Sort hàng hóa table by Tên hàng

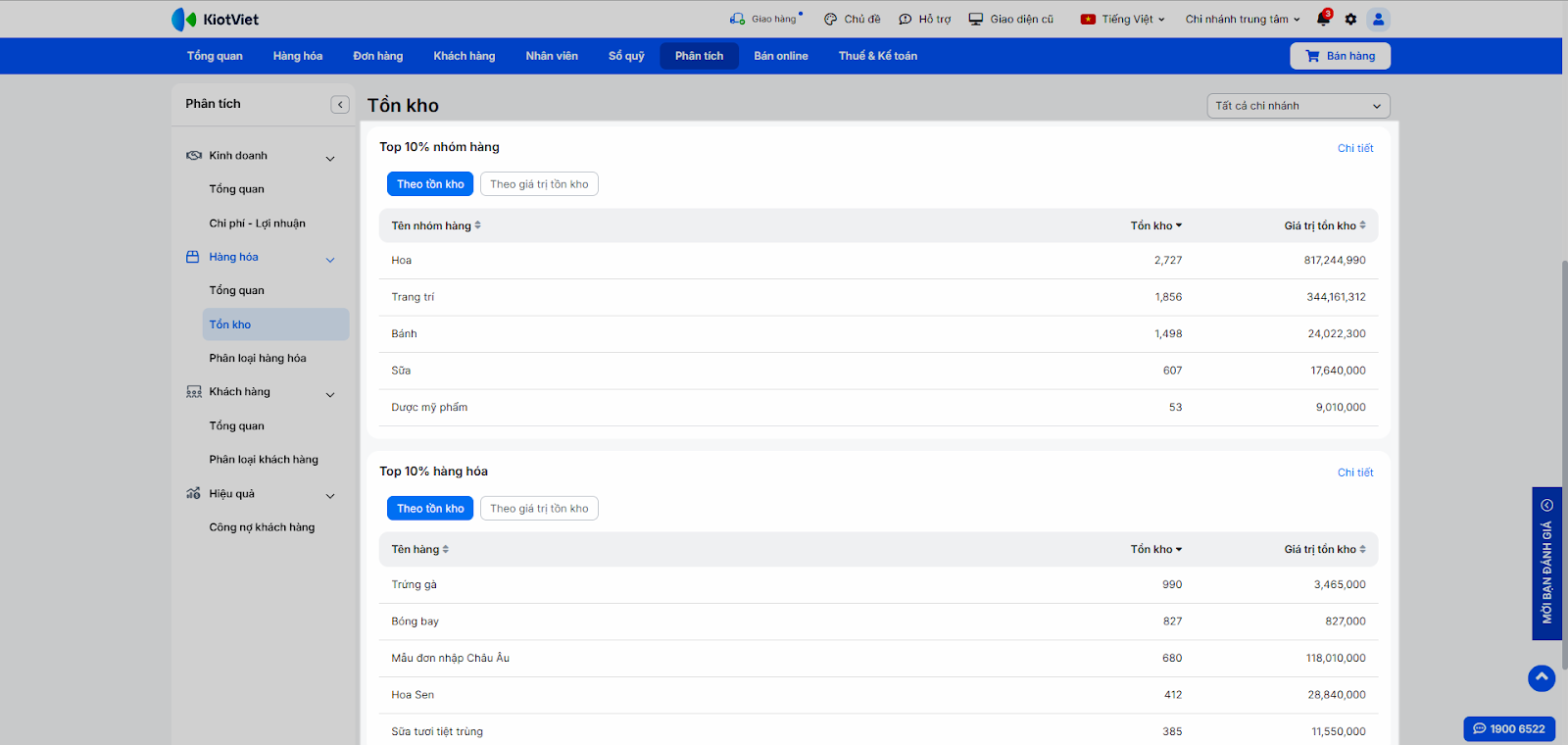[x=420, y=550]
